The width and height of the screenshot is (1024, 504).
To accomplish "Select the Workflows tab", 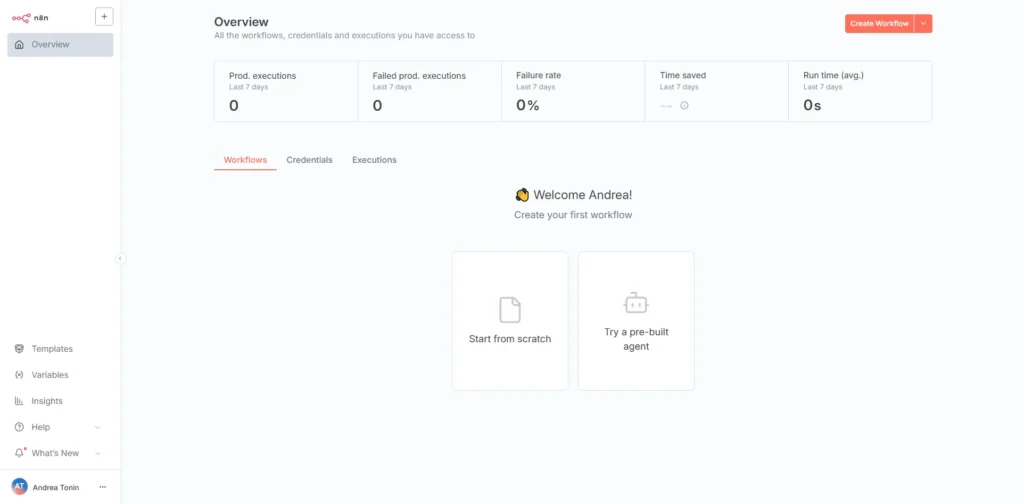I will pyautogui.click(x=245, y=160).
